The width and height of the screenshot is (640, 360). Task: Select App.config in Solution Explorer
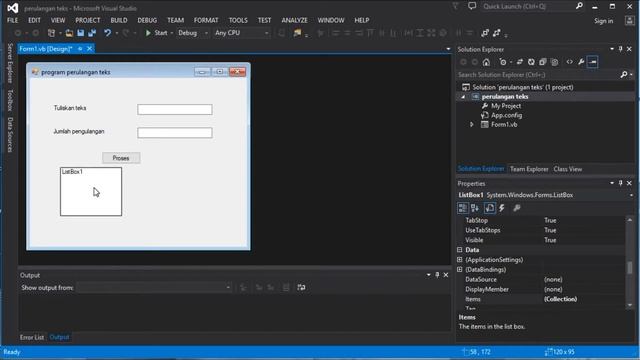click(506, 116)
